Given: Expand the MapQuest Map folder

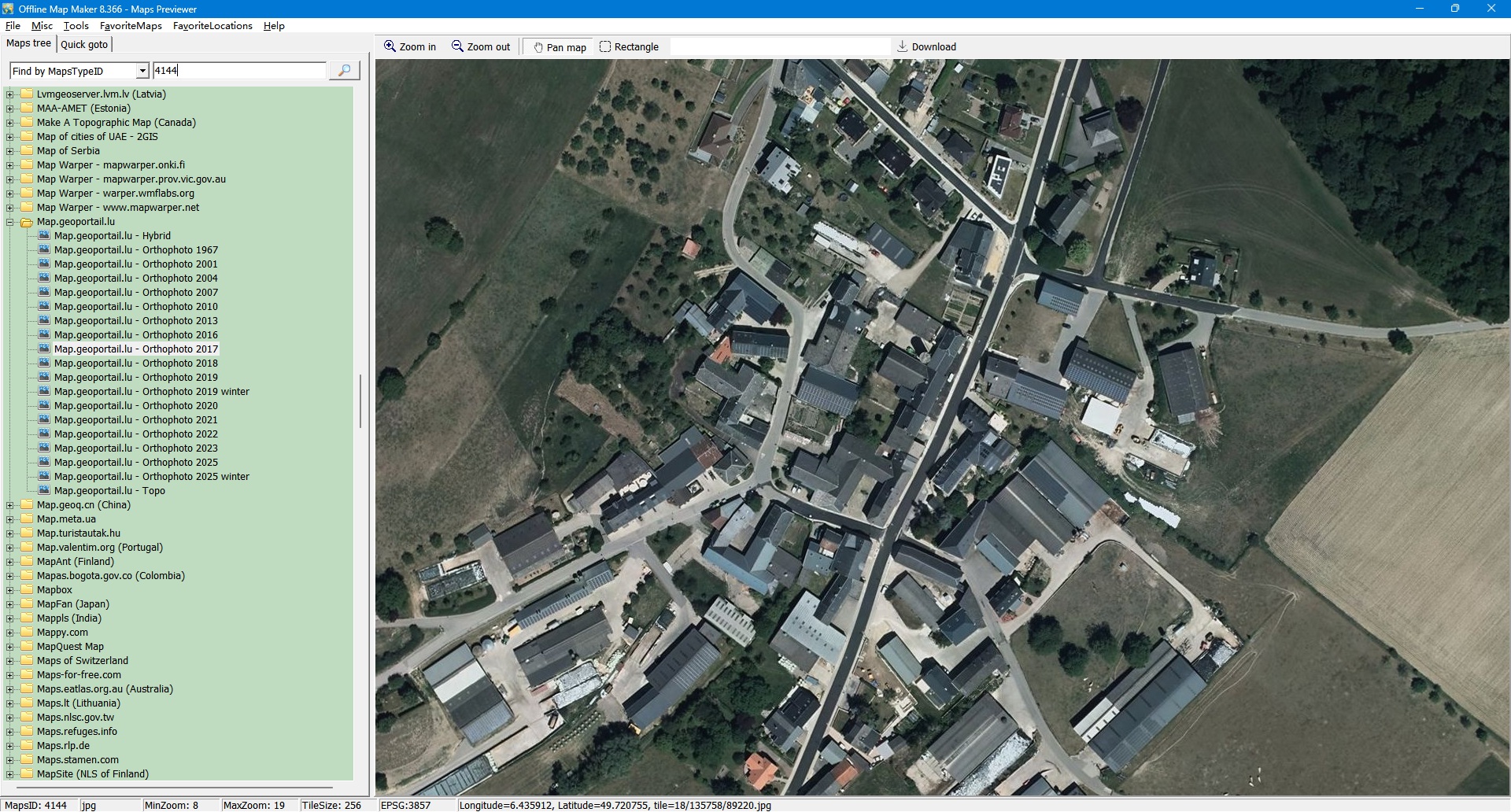Looking at the screenshot, I should (x=10, y=647).
